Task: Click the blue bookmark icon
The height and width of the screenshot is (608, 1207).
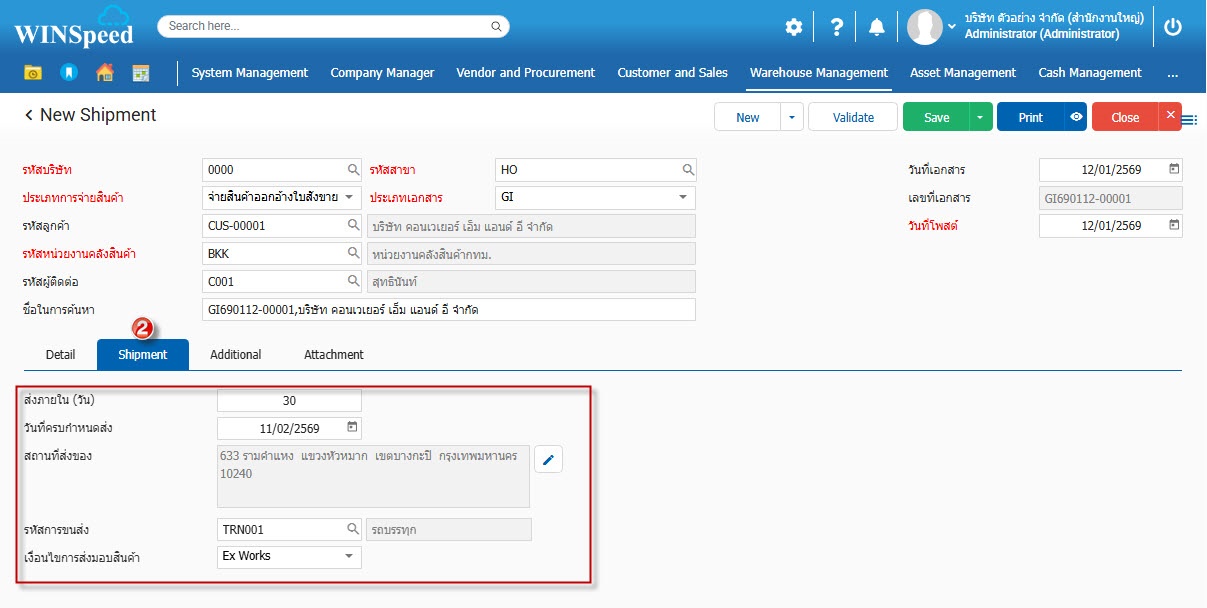Action: (x=68, y=73)
